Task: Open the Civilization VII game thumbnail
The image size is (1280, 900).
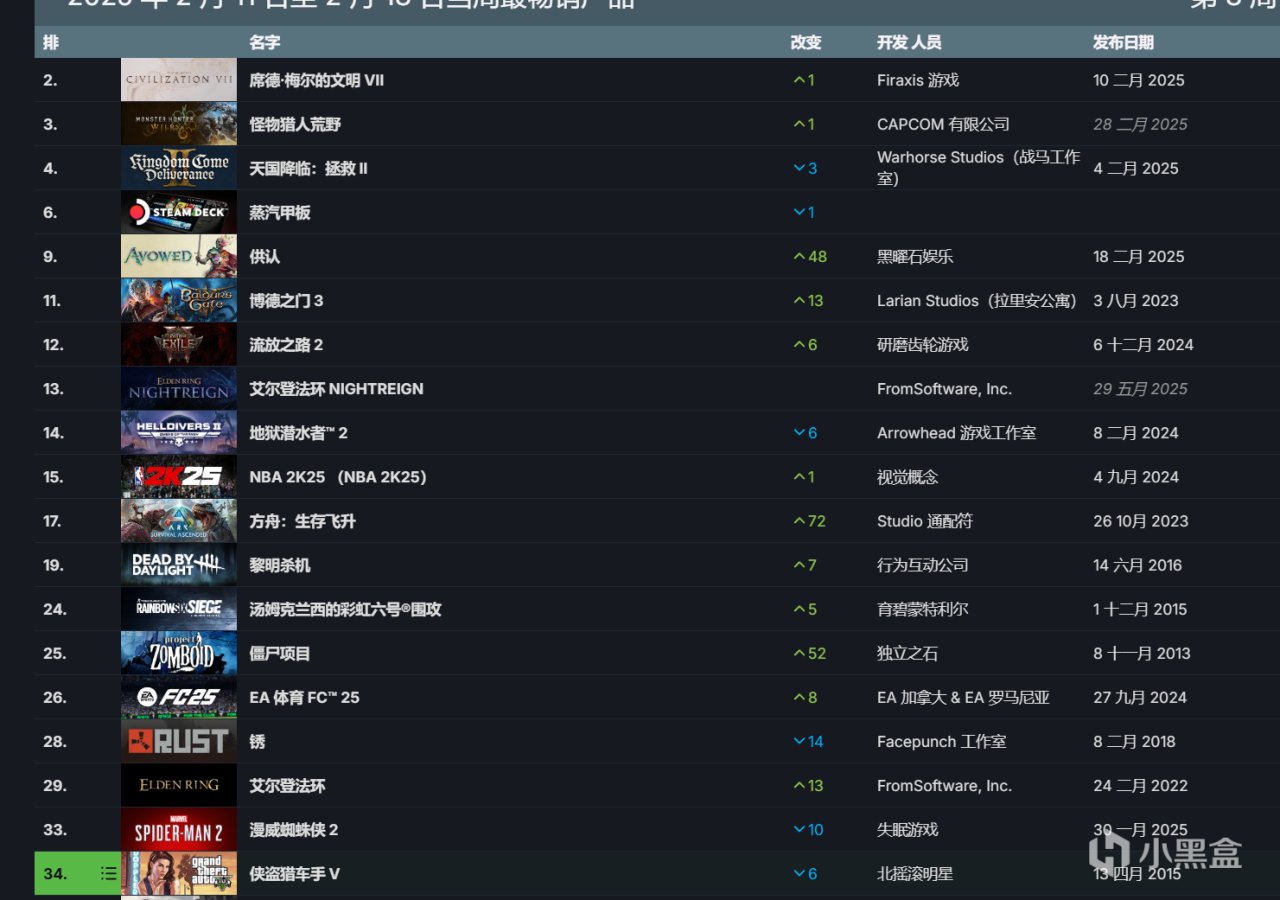Action: (179, 80)
